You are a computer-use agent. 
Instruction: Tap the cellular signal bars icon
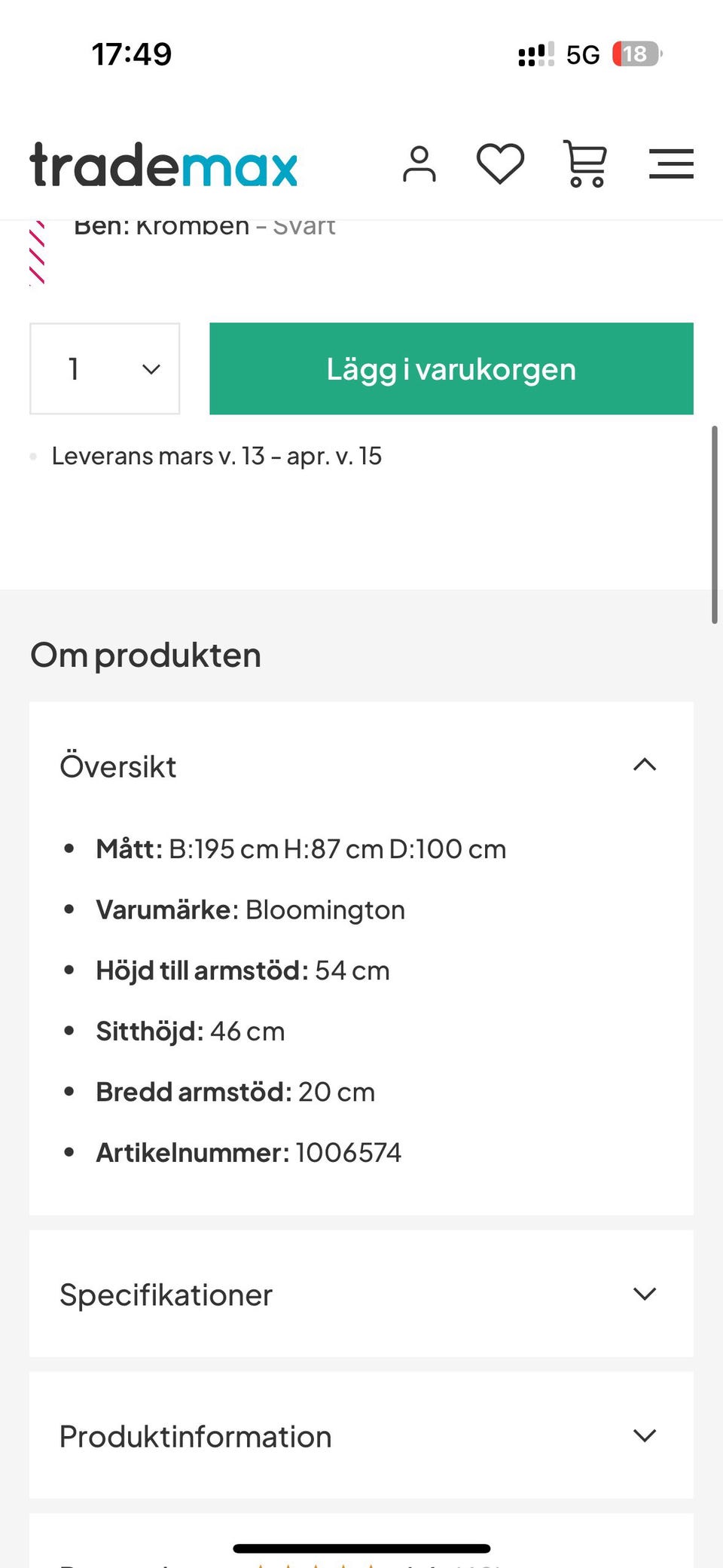point(535,54)
